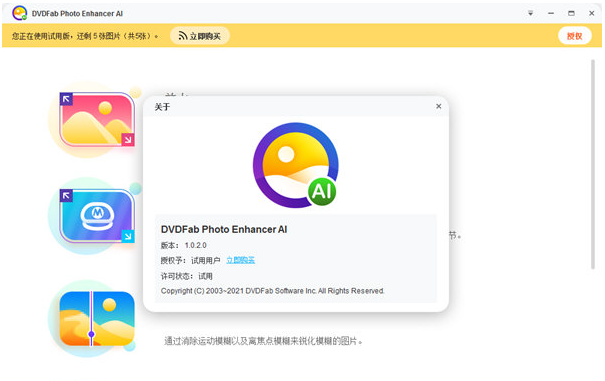
Task: Close the DVDFab main window
Action: click(591, 13)
